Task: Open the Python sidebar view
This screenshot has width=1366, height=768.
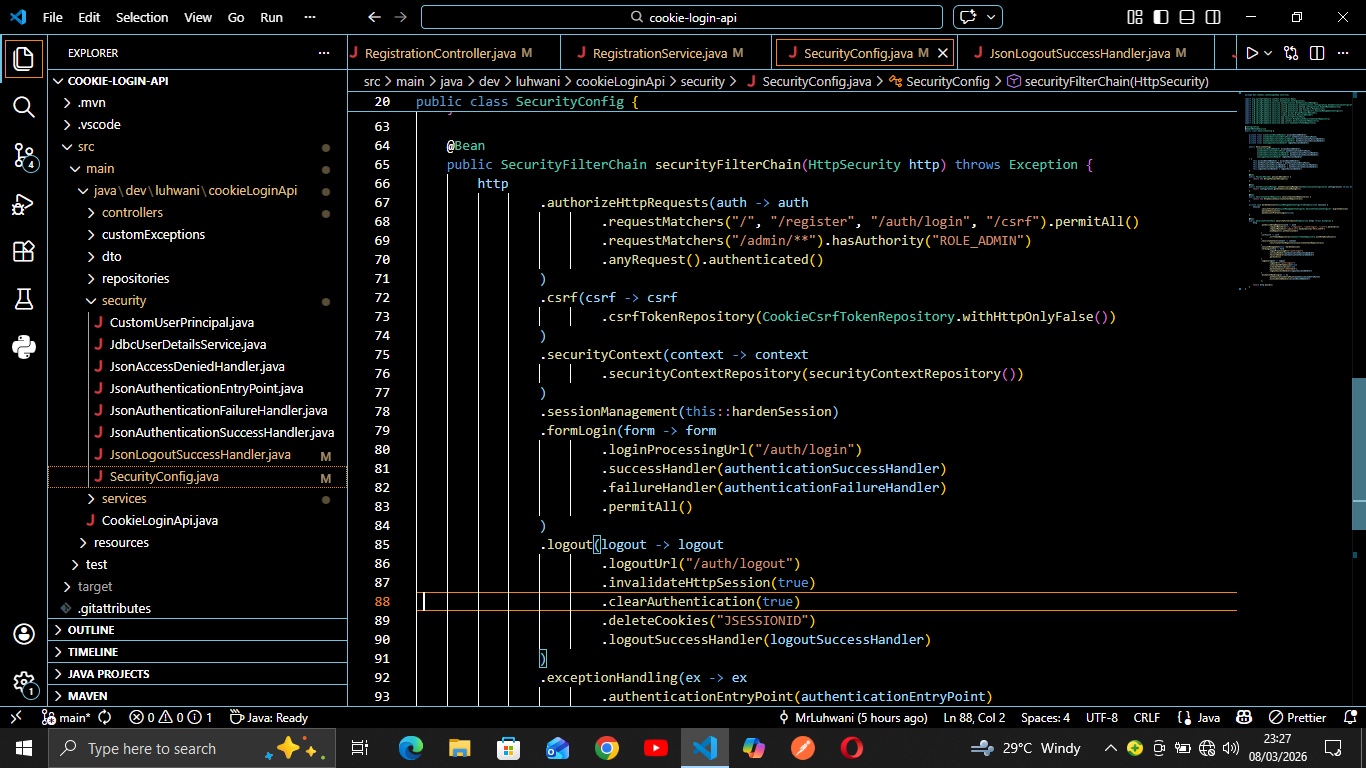Action: coord(24,347)
